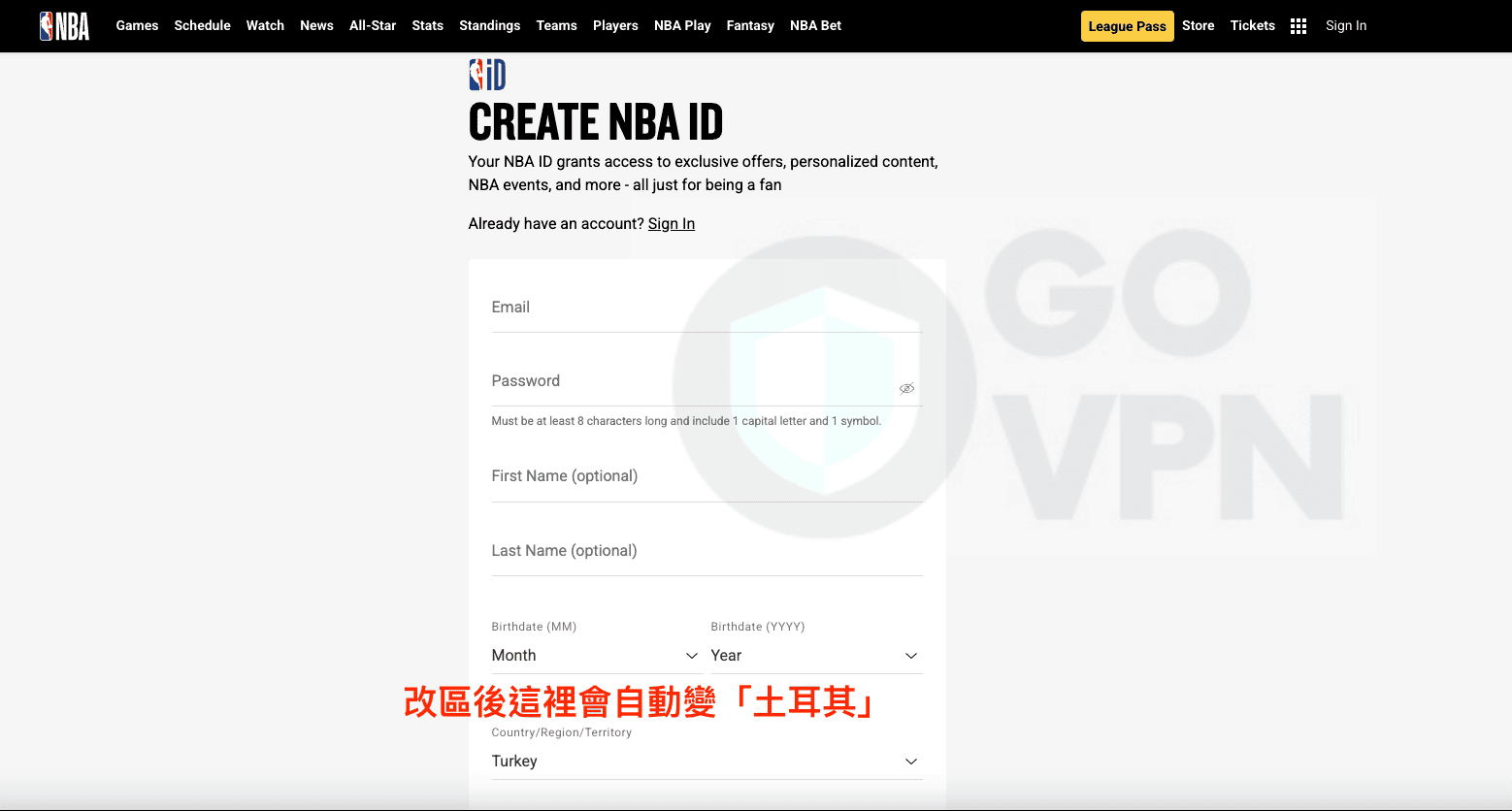Screen dimensions: 1512x811
Task: Open the Teams menu
Action: click(556, 26)
